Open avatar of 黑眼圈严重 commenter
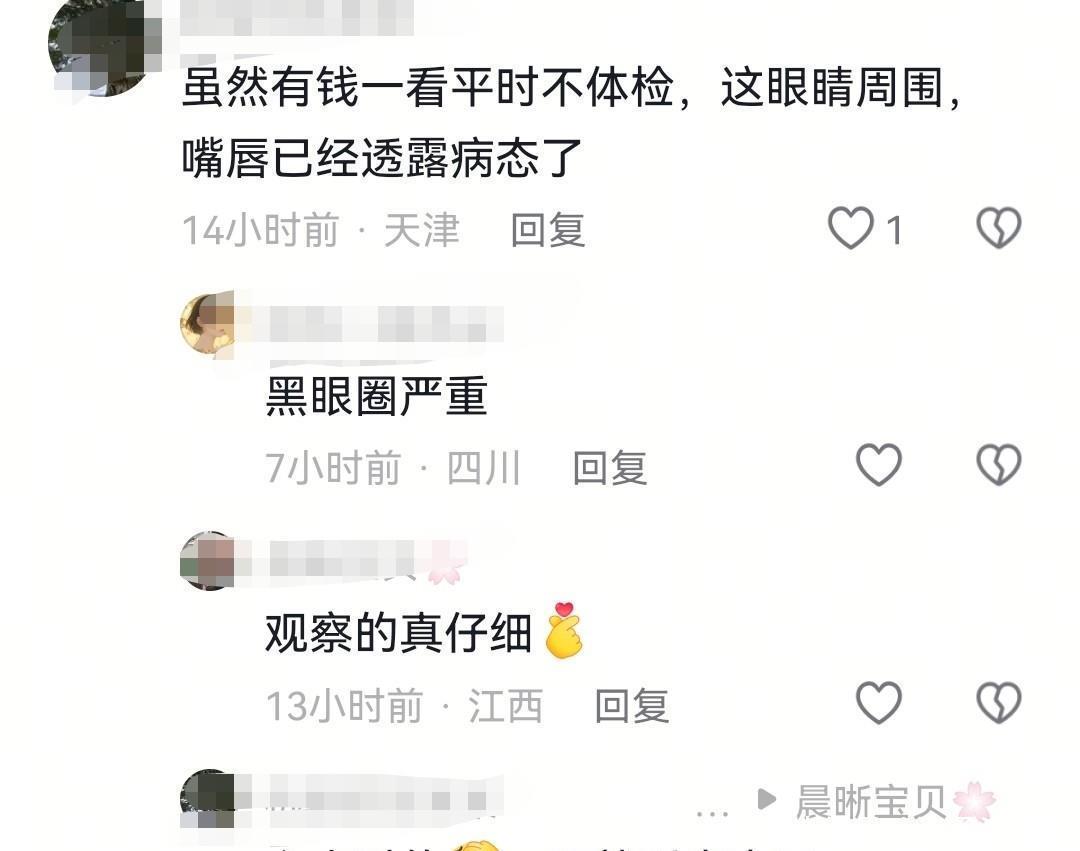The image size is (1080, 851). pyautogui.click(x=207, y=324)
